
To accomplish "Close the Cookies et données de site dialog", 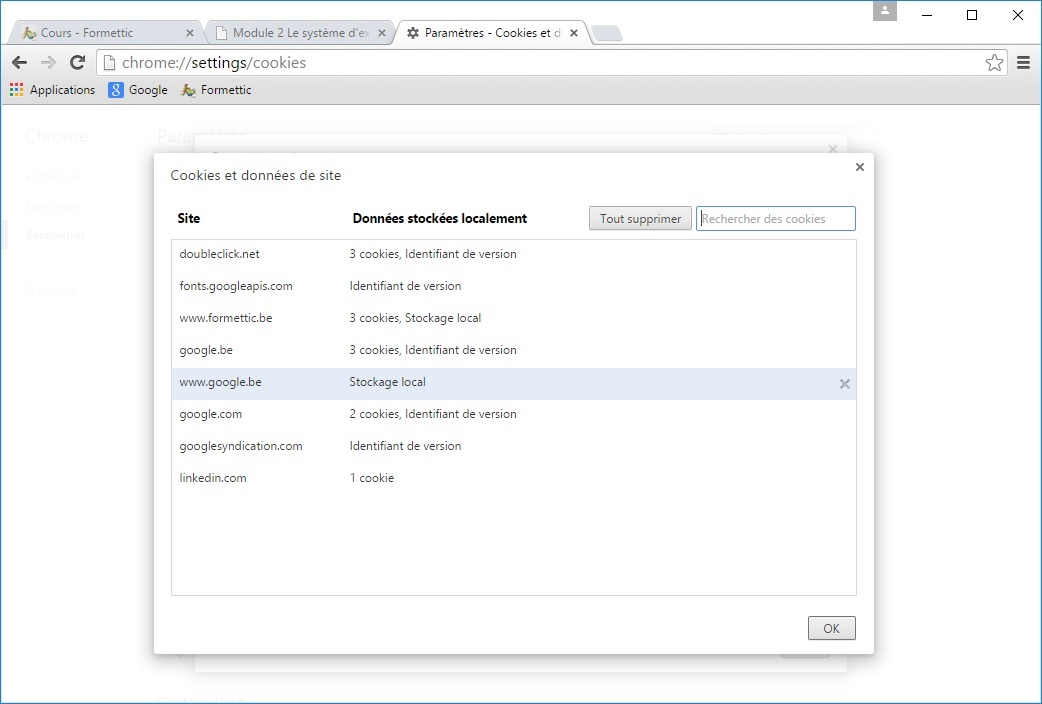I will 860,167.
